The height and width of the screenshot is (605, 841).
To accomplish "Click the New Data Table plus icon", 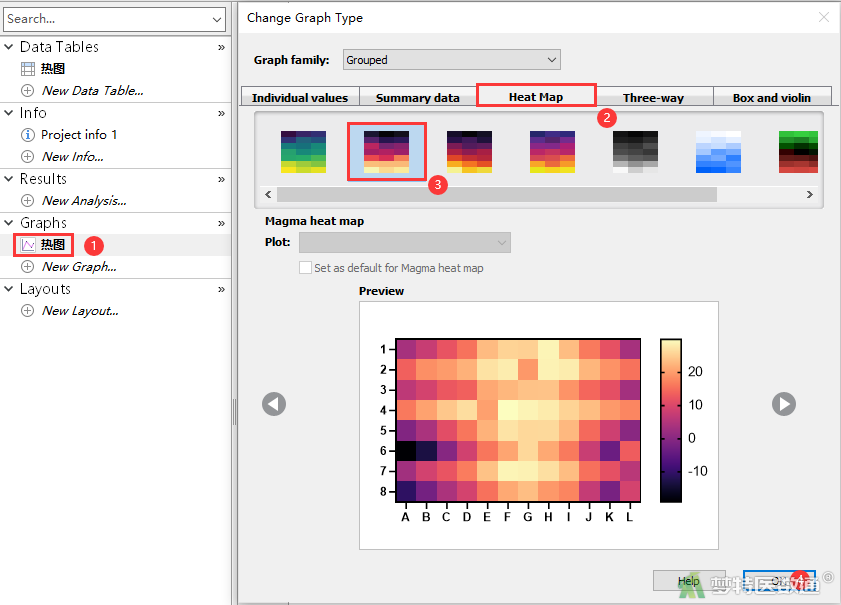I will click(x=27, y=91).
